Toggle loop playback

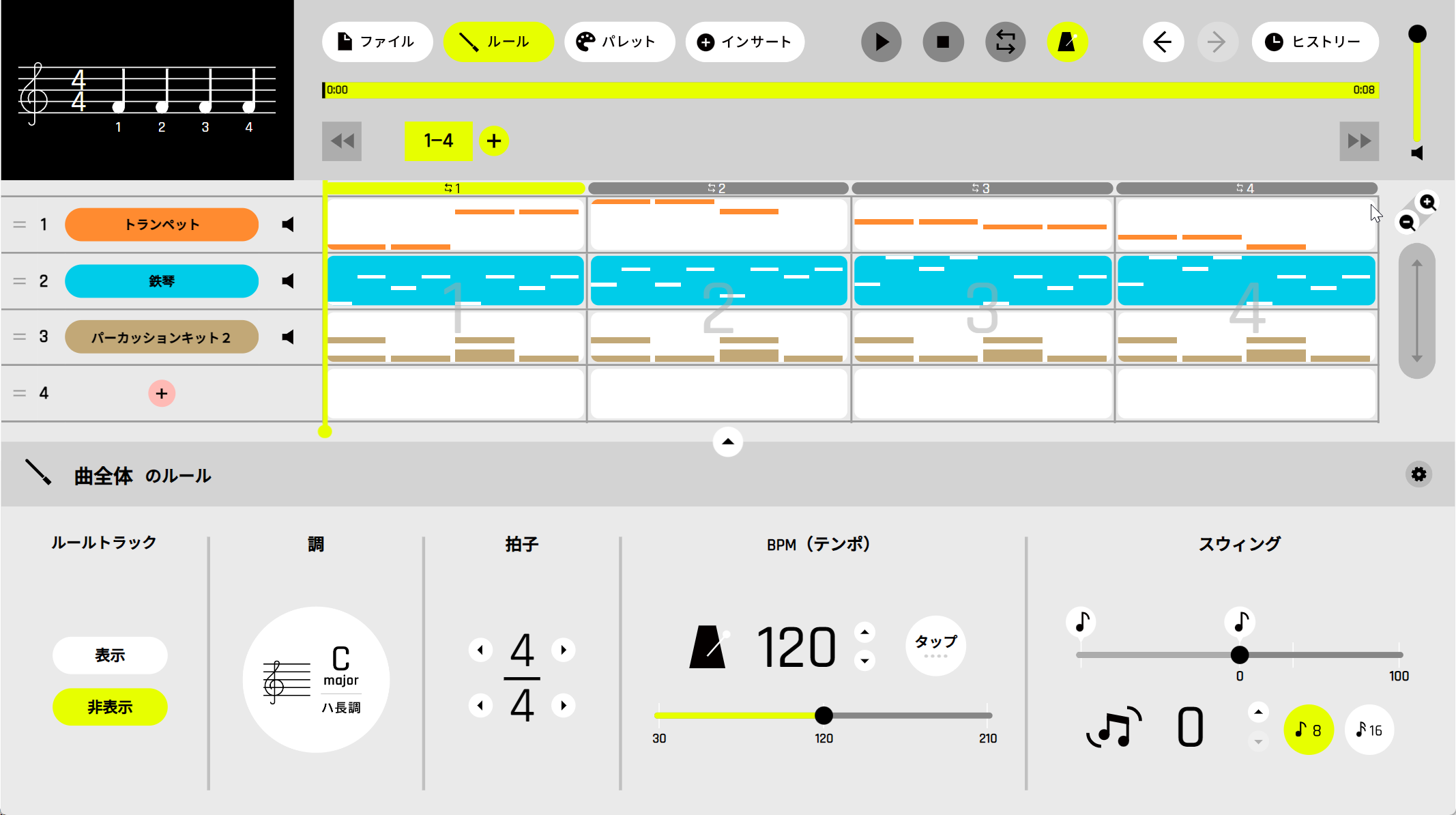(1005, 42)
